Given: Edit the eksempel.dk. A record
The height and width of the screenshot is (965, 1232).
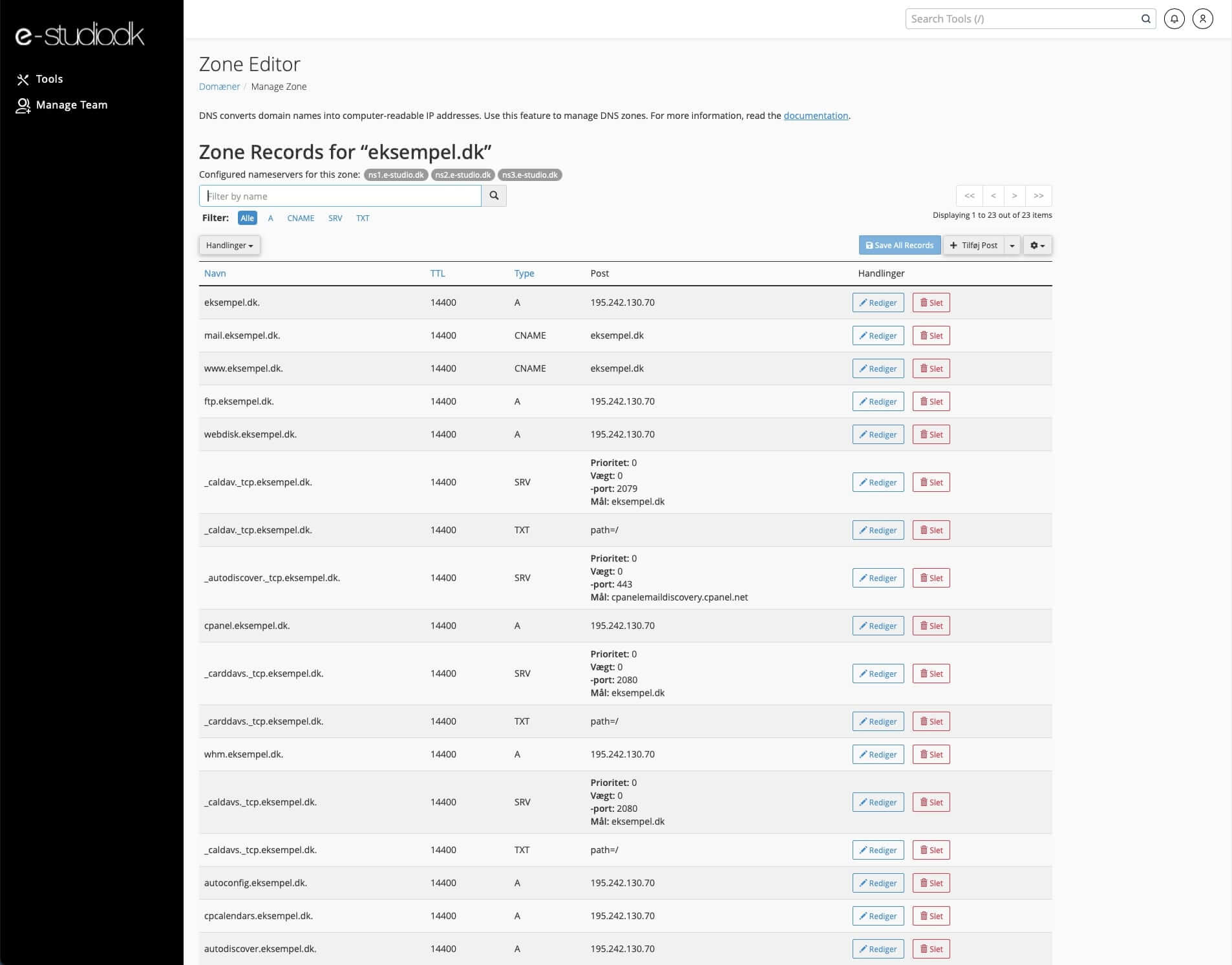Looking at the screenshot, I should (x=878, y=302).
